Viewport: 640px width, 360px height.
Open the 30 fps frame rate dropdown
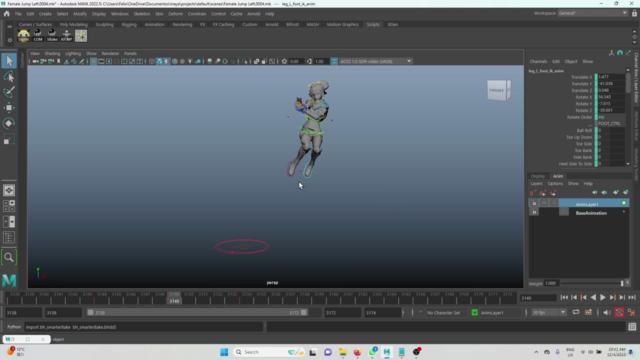pyautogui.click(x=549, y=313)
